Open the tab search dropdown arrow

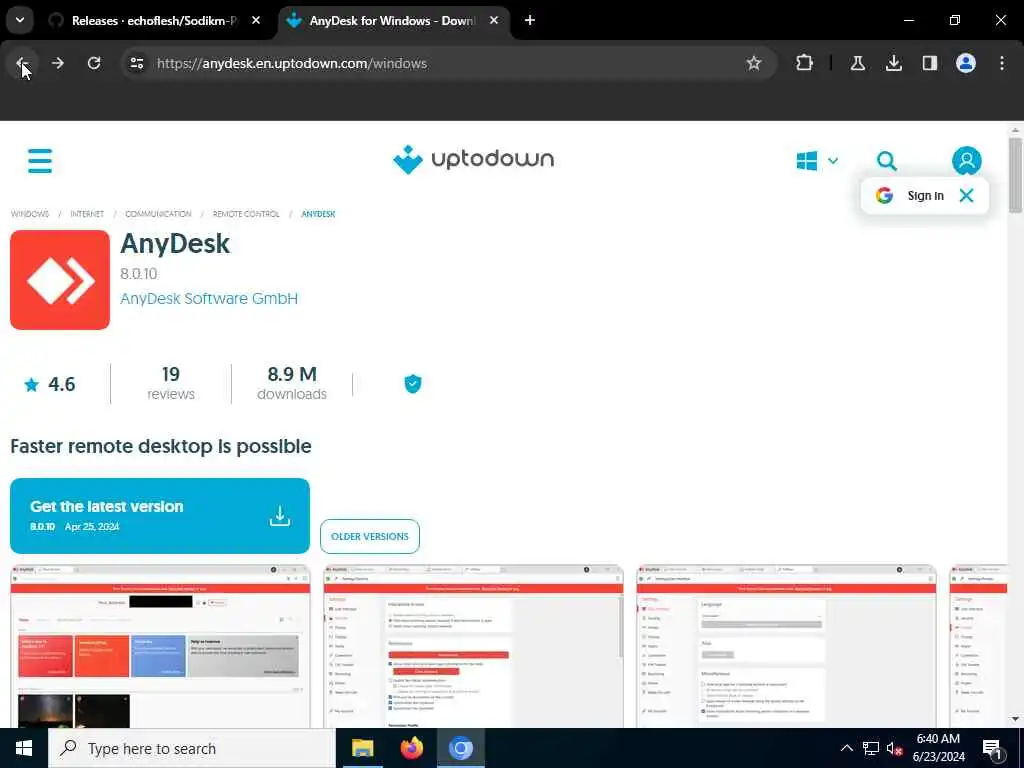click(20, 20)
